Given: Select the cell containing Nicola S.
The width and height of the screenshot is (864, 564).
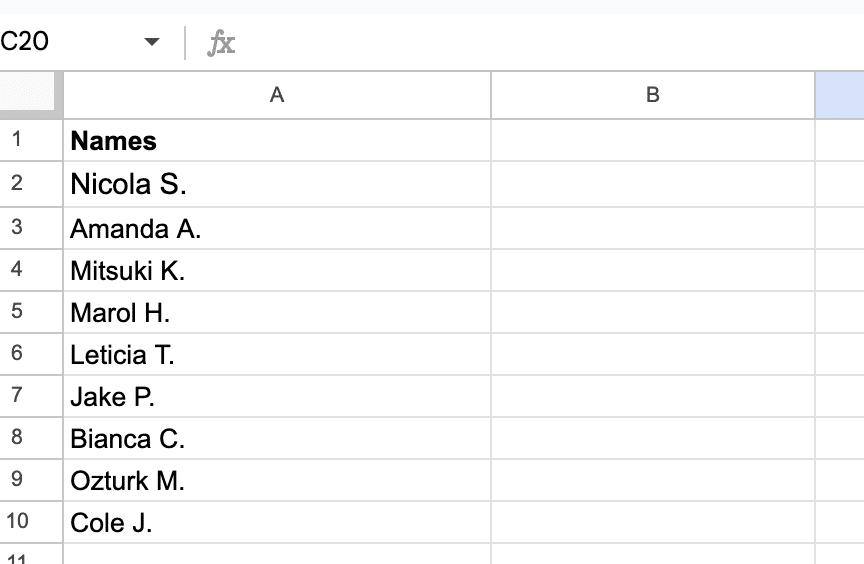Looking at the screenshot, I should pyautogui.click(x=277, y=184).
